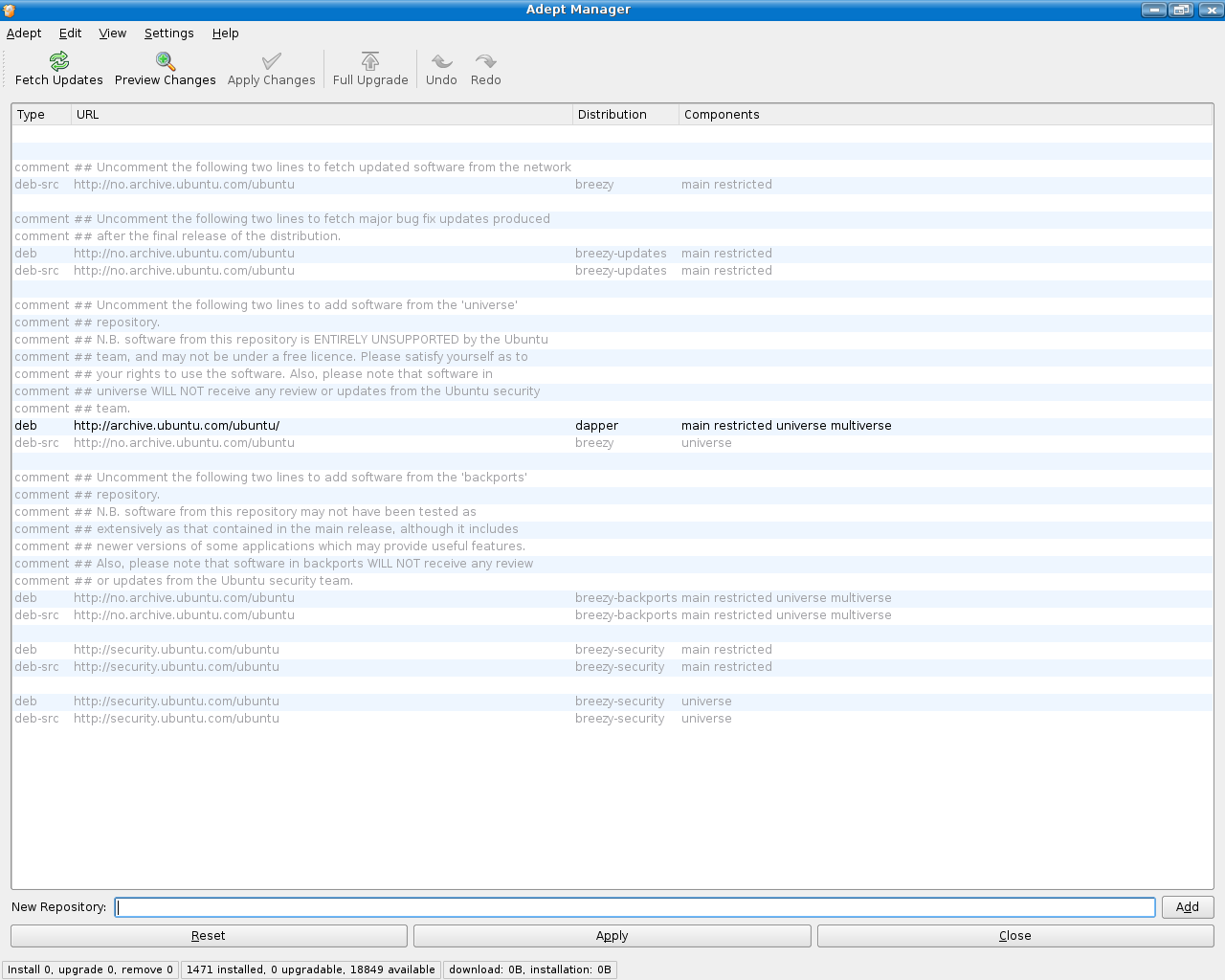Click comment about adding software from 'universe'
This screenshot has height=980, width=1225.
[x=296, y=305]
